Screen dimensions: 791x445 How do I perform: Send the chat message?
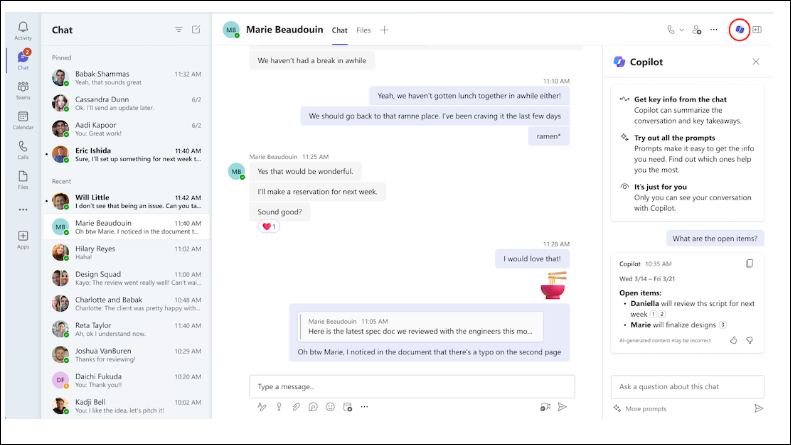(562, 407)
